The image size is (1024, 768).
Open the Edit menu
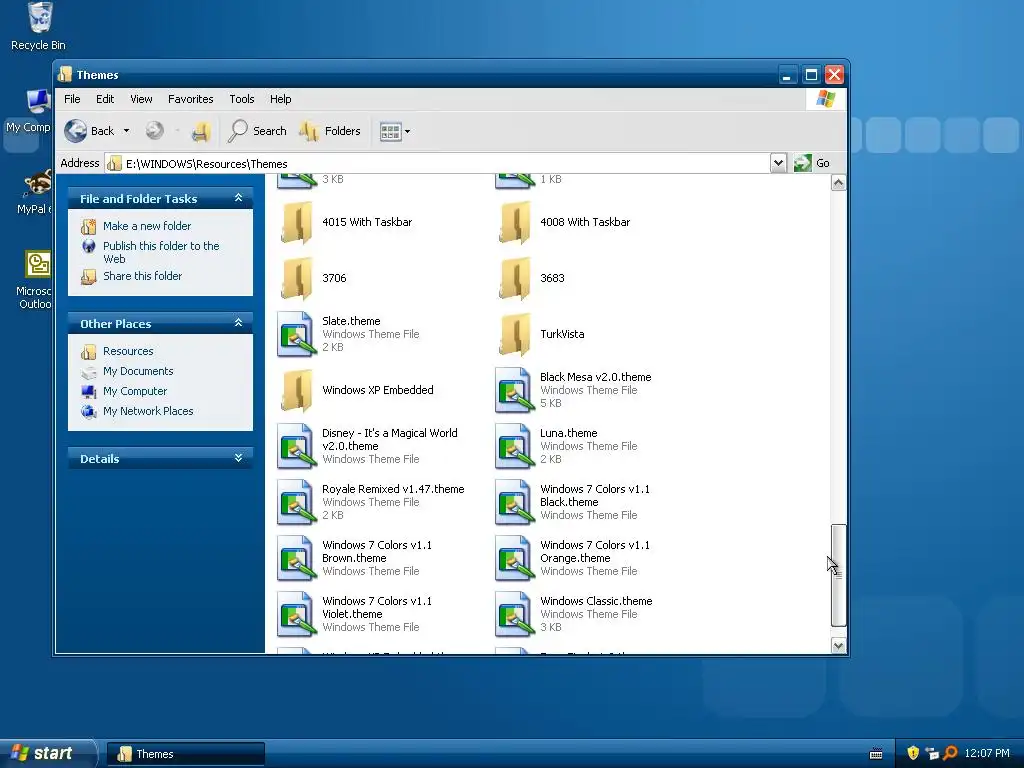pos(105,99)
